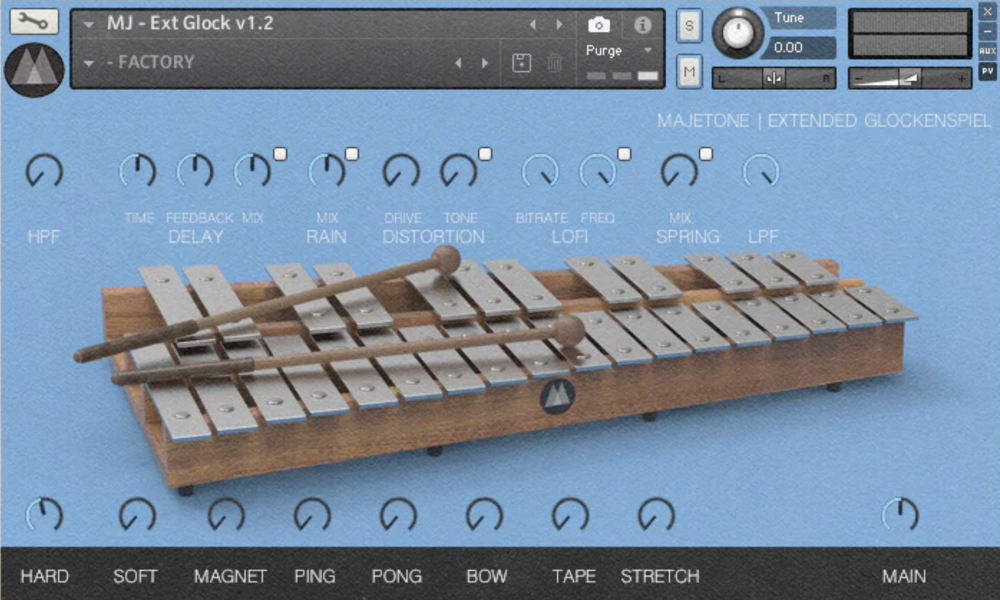Click the Delay FEEDBACK knob
Image resolution: width=1000 pixels, height=600 pixels.
click(x=195, y=172)
